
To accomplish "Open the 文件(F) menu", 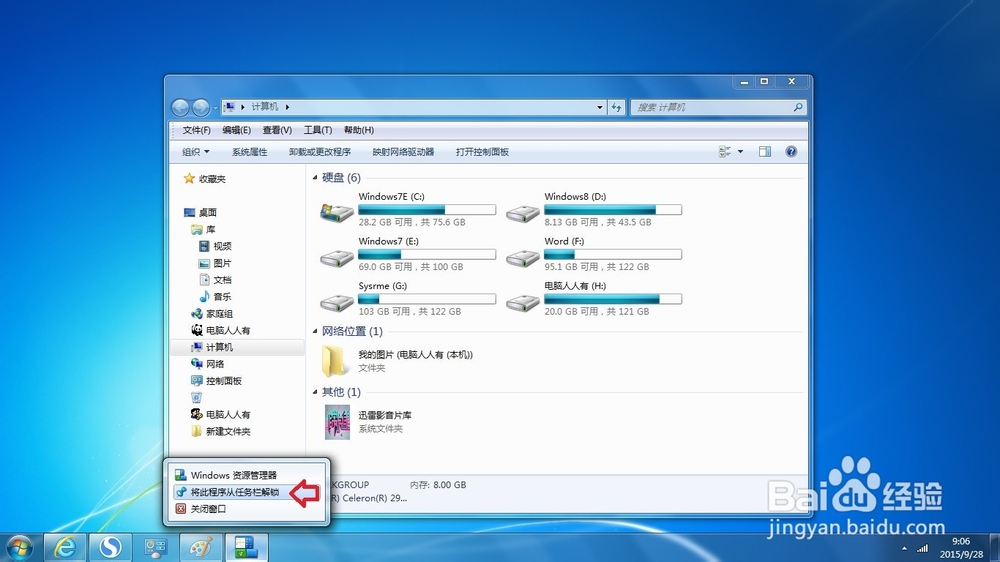I will pyautogui.click(x=196, y=130).
